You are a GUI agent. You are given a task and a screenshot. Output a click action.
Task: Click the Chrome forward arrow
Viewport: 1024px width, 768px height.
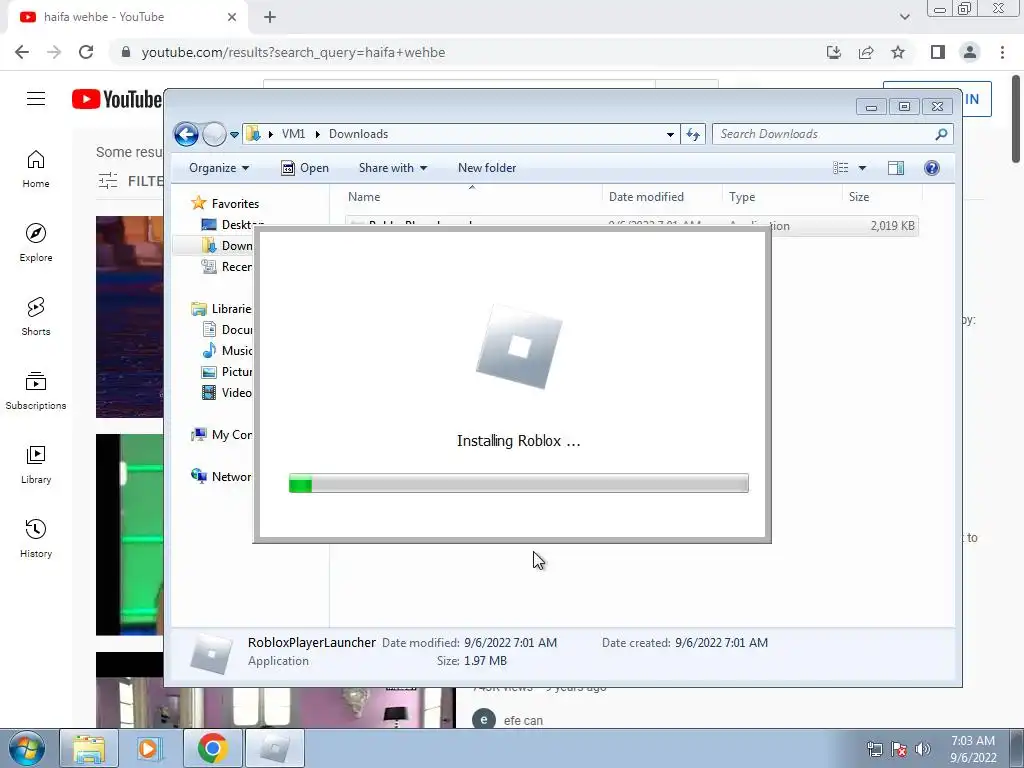pos(54,52)
